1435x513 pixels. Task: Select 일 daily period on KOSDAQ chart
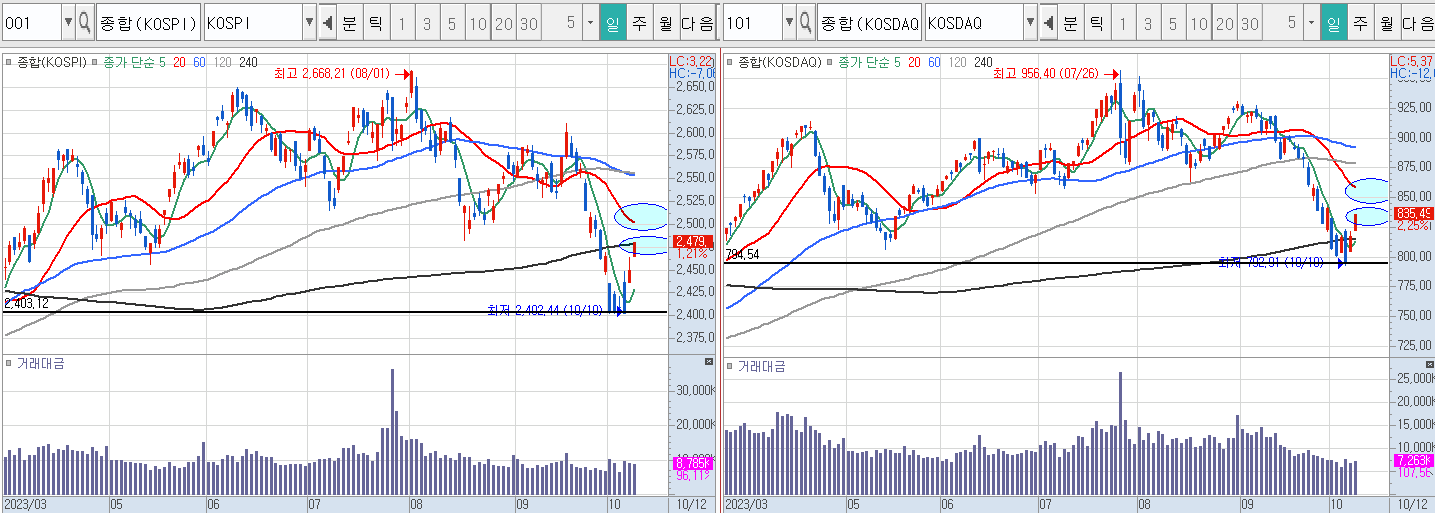[x=1334, y=22]
